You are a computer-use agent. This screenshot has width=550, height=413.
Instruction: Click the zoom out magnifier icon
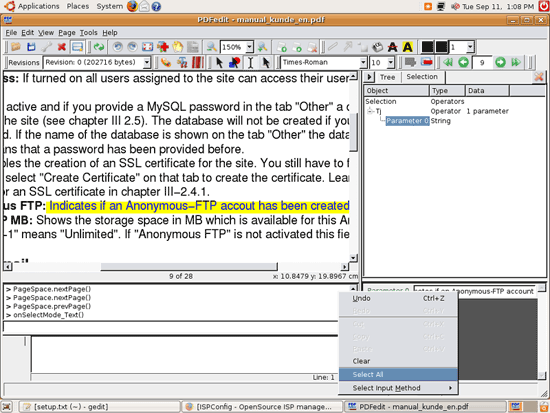211,47
